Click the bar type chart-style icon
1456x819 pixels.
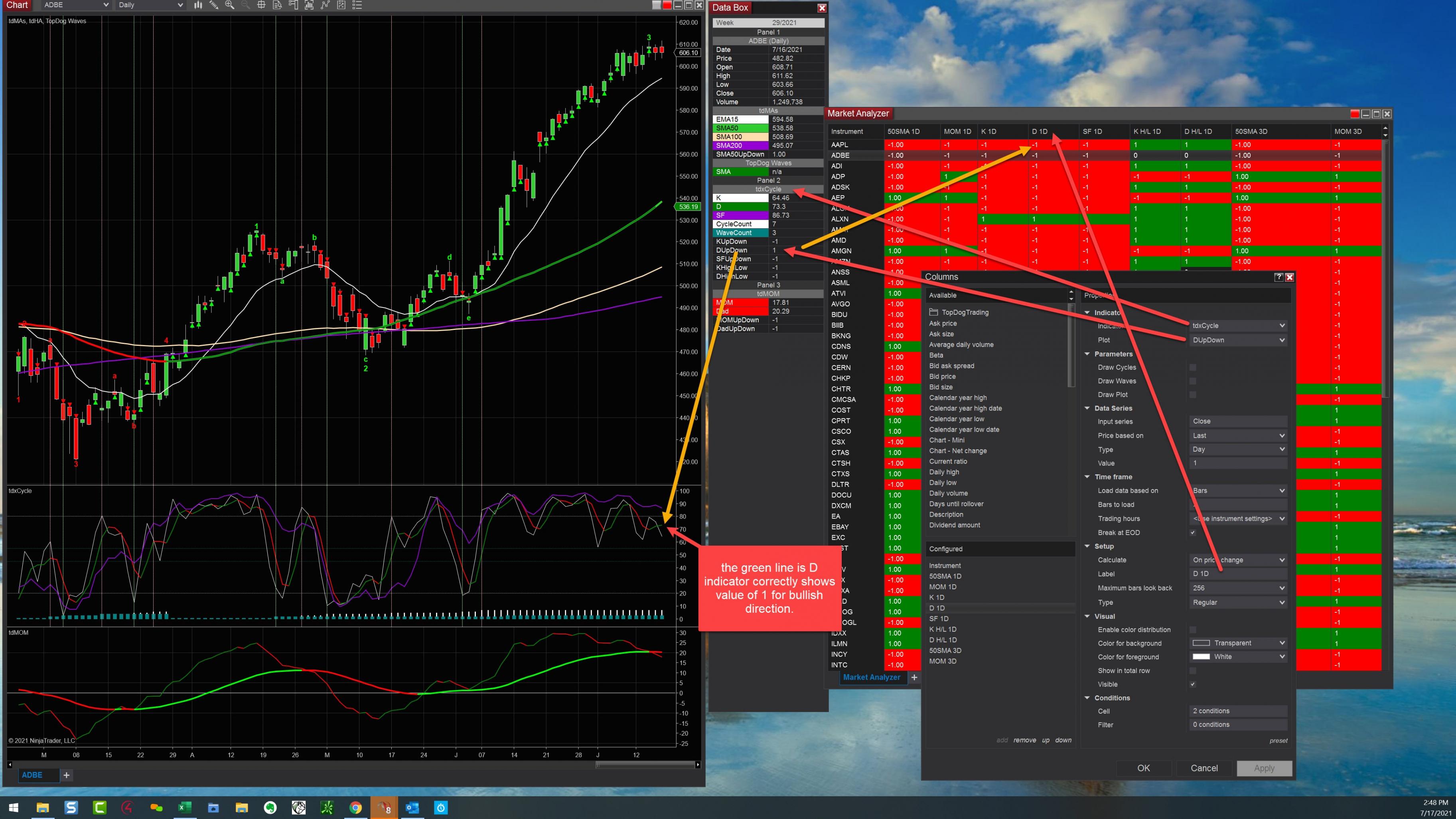pos(198,5)
